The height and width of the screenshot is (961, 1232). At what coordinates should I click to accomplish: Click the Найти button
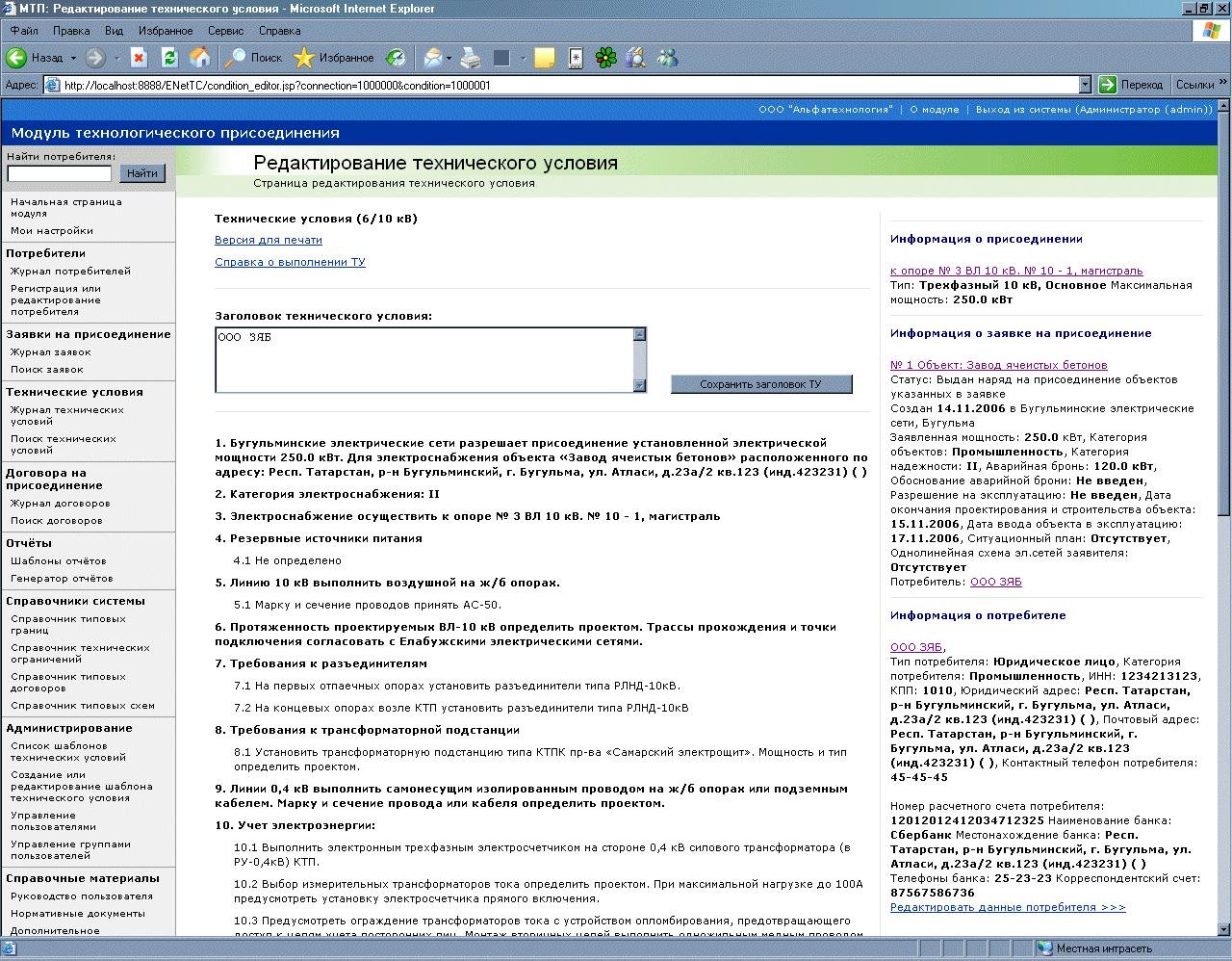142,173
